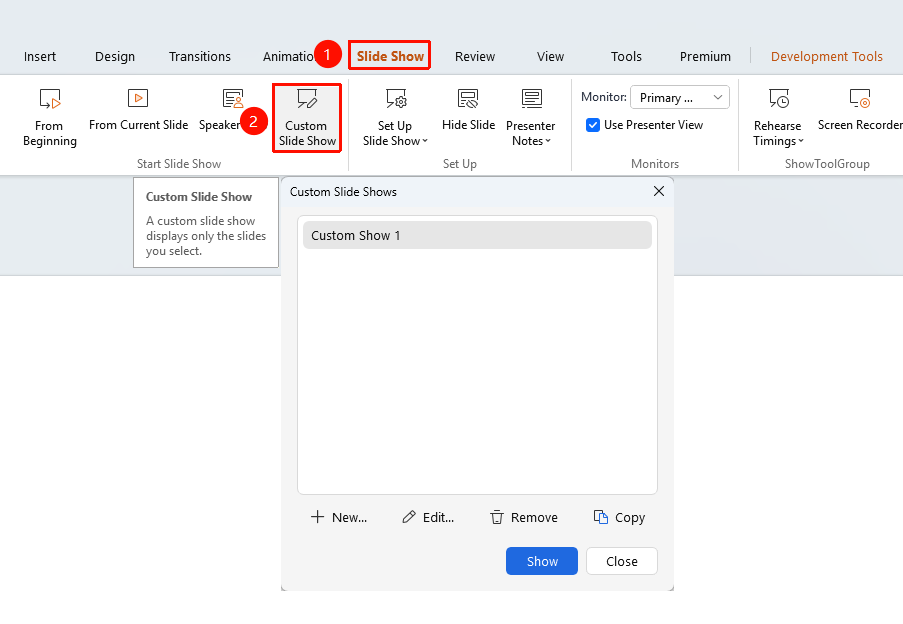
Task: Select the Premium tab
Action: (705, 56)
